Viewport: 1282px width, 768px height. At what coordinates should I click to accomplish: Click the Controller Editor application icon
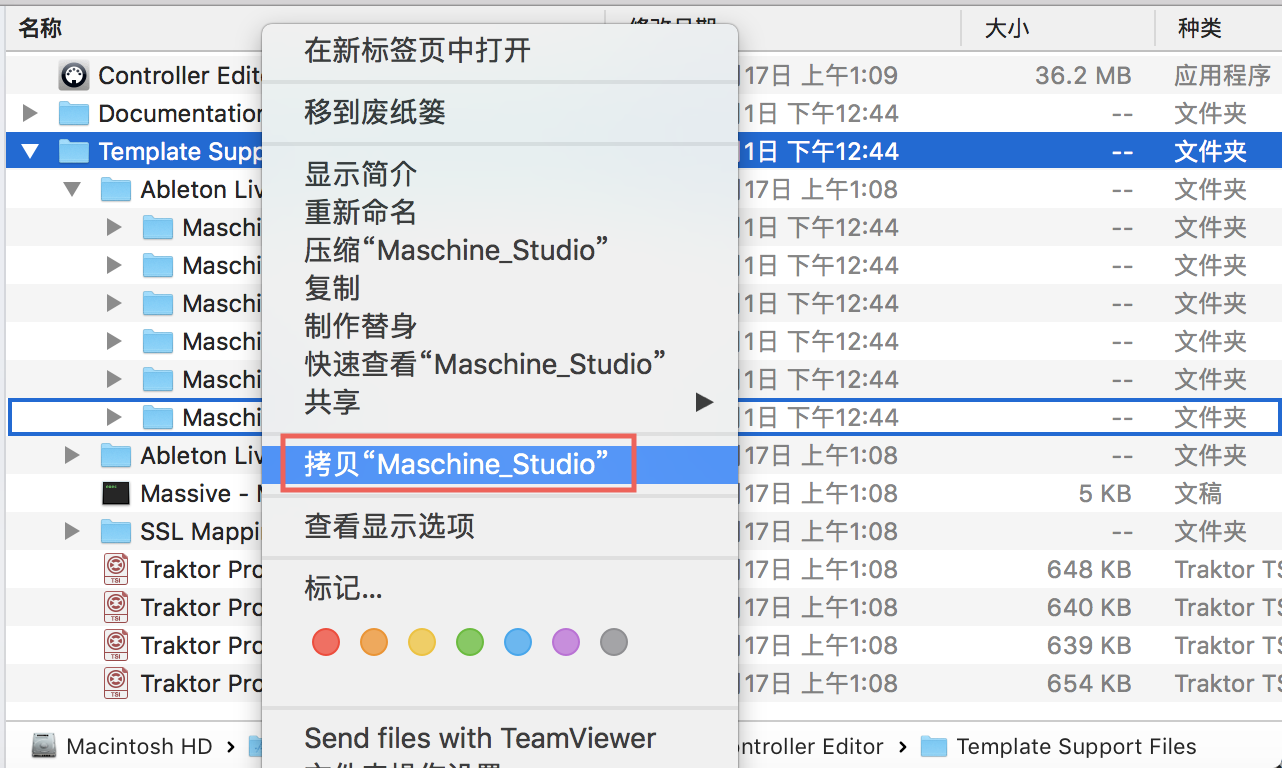point(74,75)
